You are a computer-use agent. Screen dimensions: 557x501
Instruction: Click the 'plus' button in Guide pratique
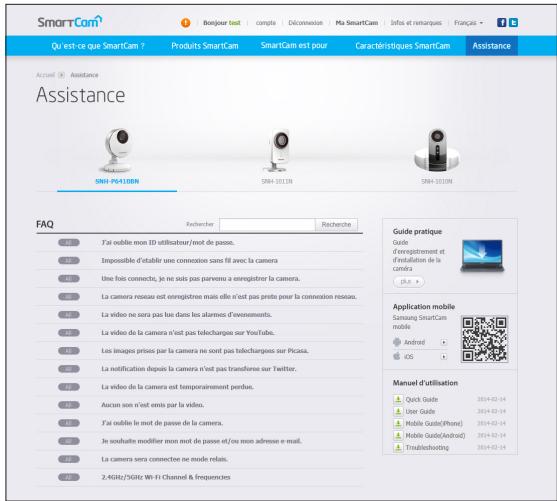[409, 281]
